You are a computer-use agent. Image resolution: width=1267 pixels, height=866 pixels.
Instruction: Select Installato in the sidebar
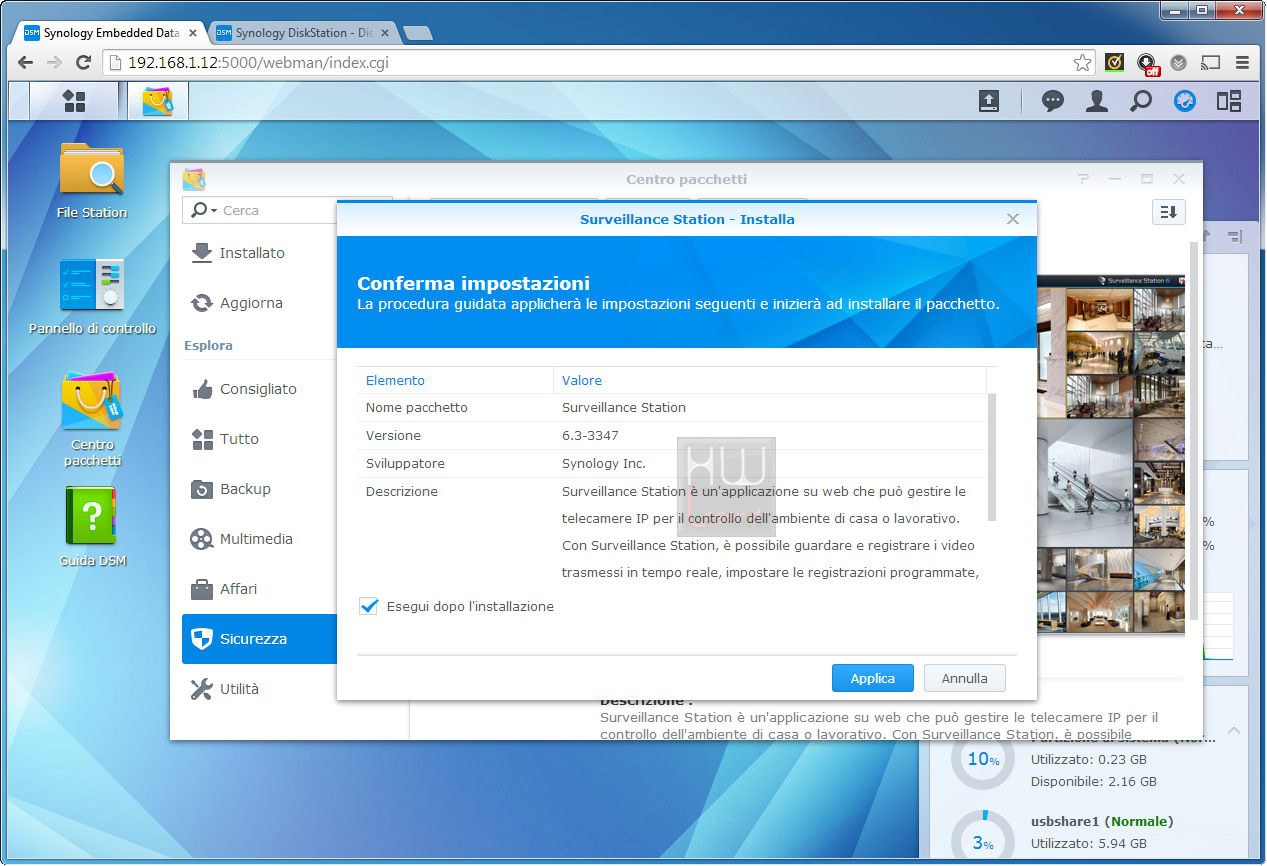(x=258, y=253)
